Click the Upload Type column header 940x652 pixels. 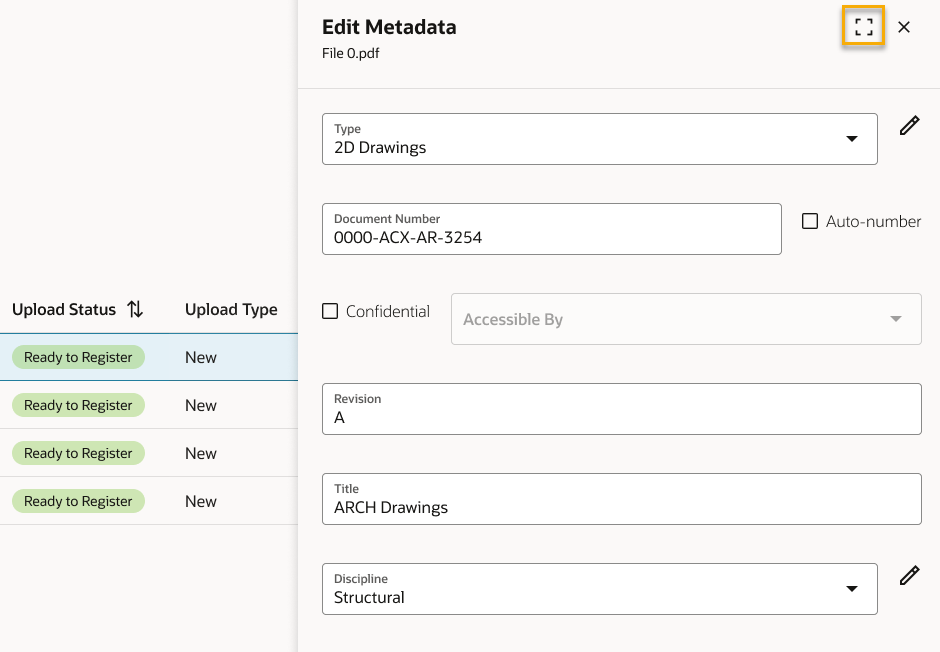coord(231,310)
